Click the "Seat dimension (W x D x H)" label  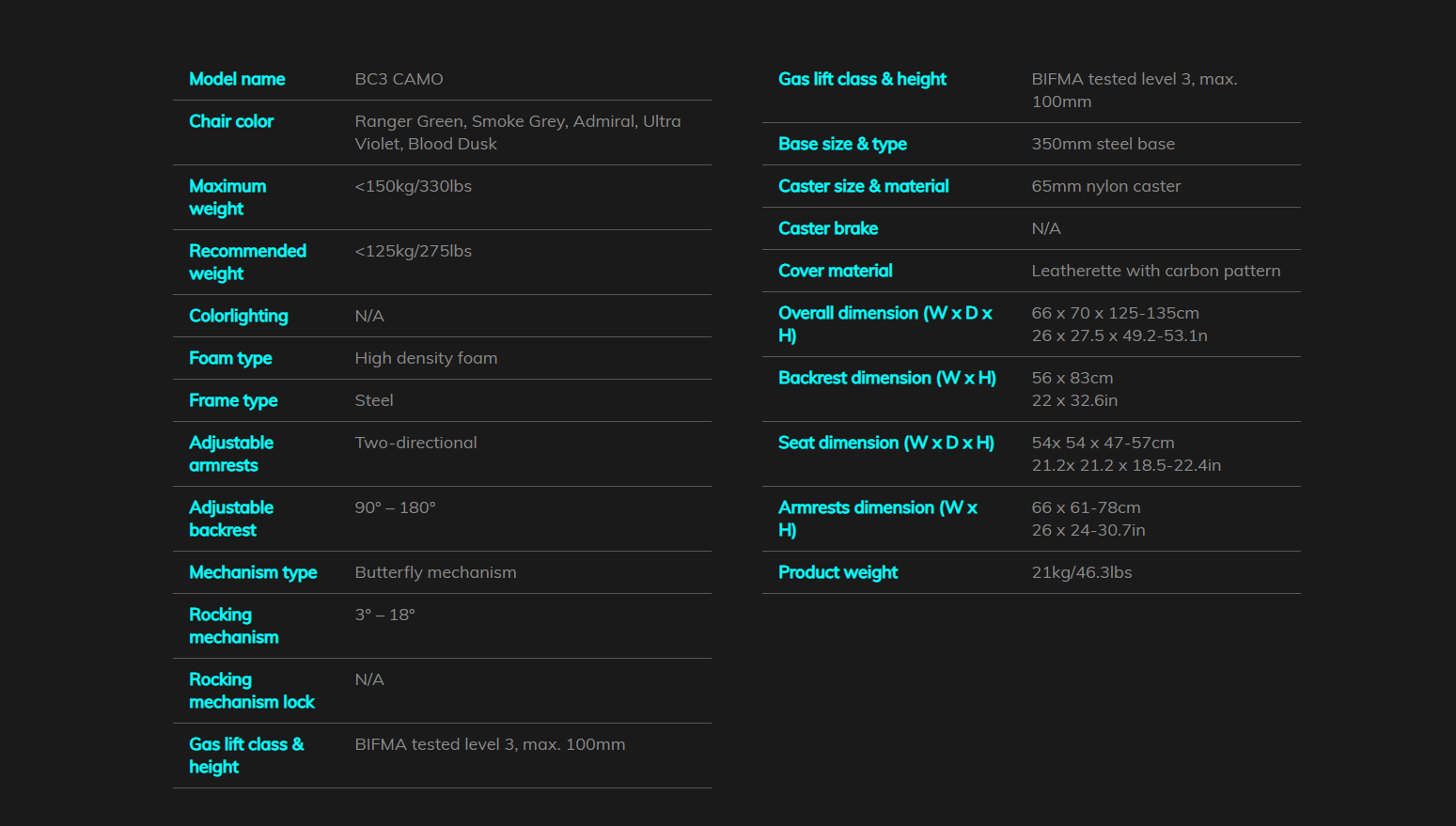tap(886, 443)
